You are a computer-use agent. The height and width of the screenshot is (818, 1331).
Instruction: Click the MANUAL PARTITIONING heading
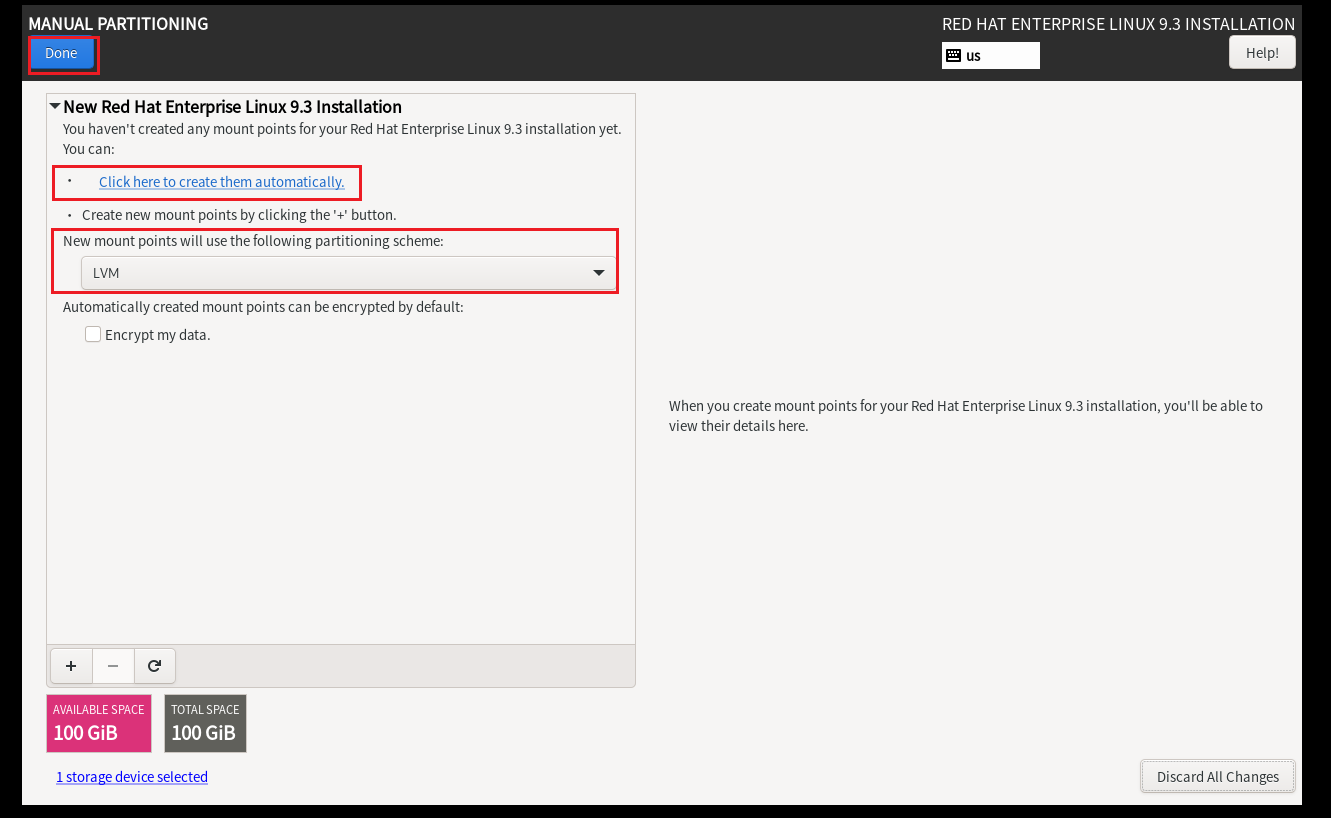[118, 24]
